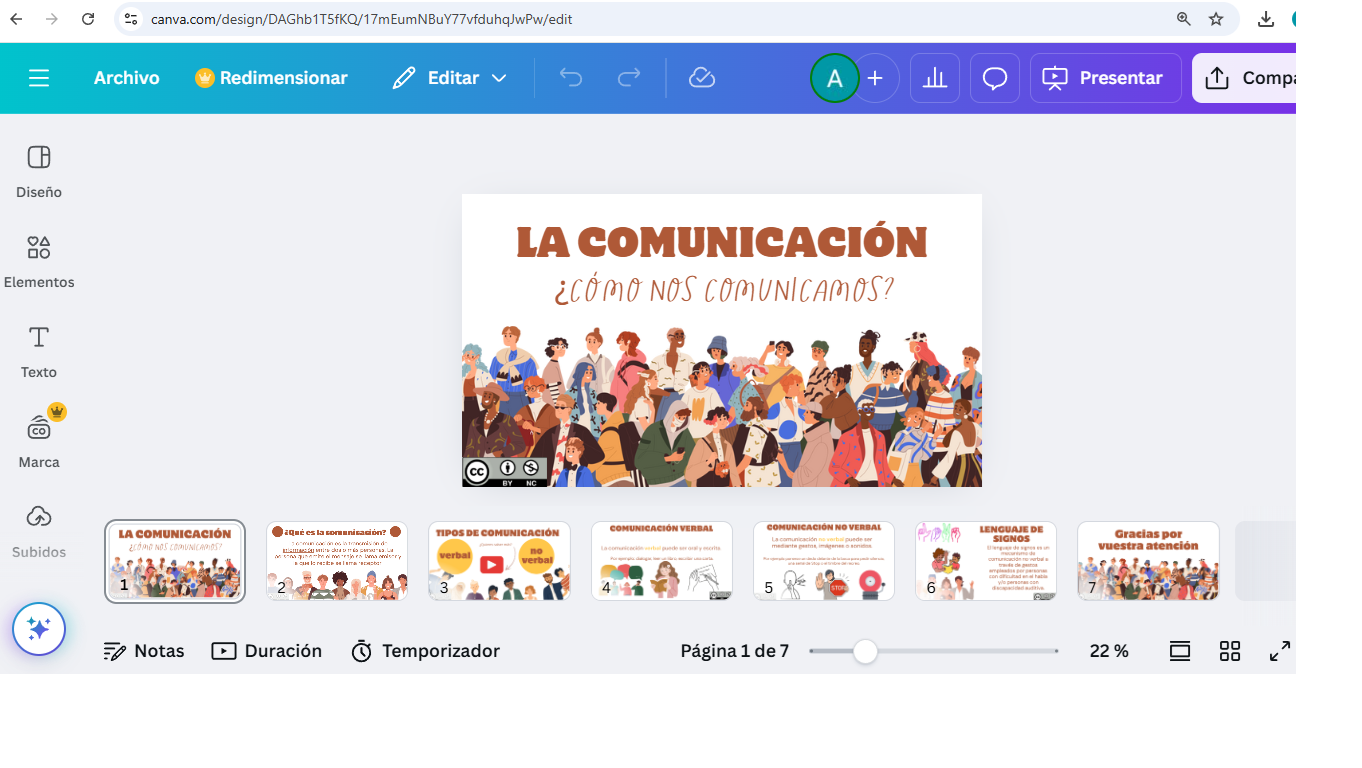The height and width of the screenshot is (768, 1362).
Task: Open the analytics bar chart icon
Action: click(935, 78)
